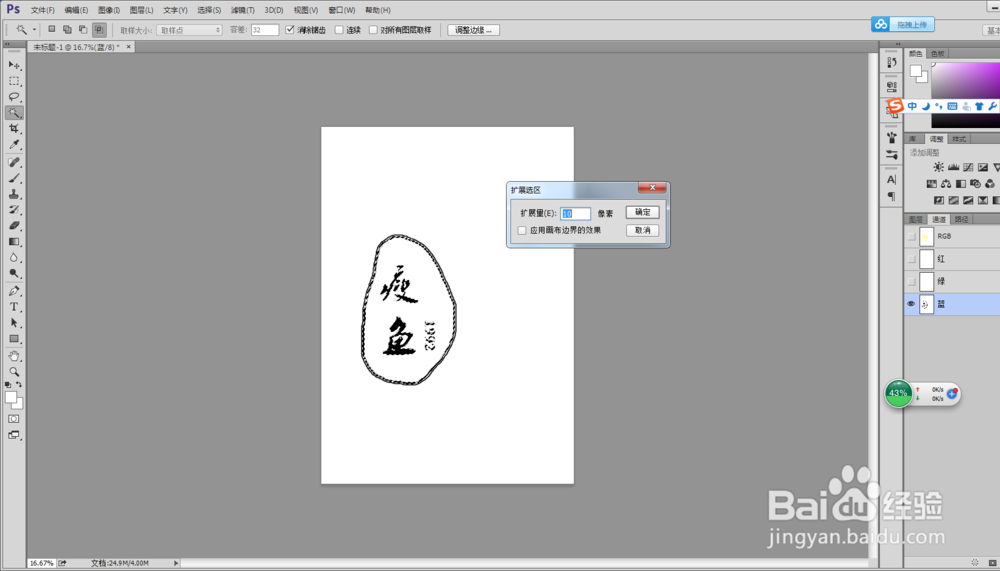
Task: Choose Intersect with selection mode icon
Action: click(x=99, y=29)
